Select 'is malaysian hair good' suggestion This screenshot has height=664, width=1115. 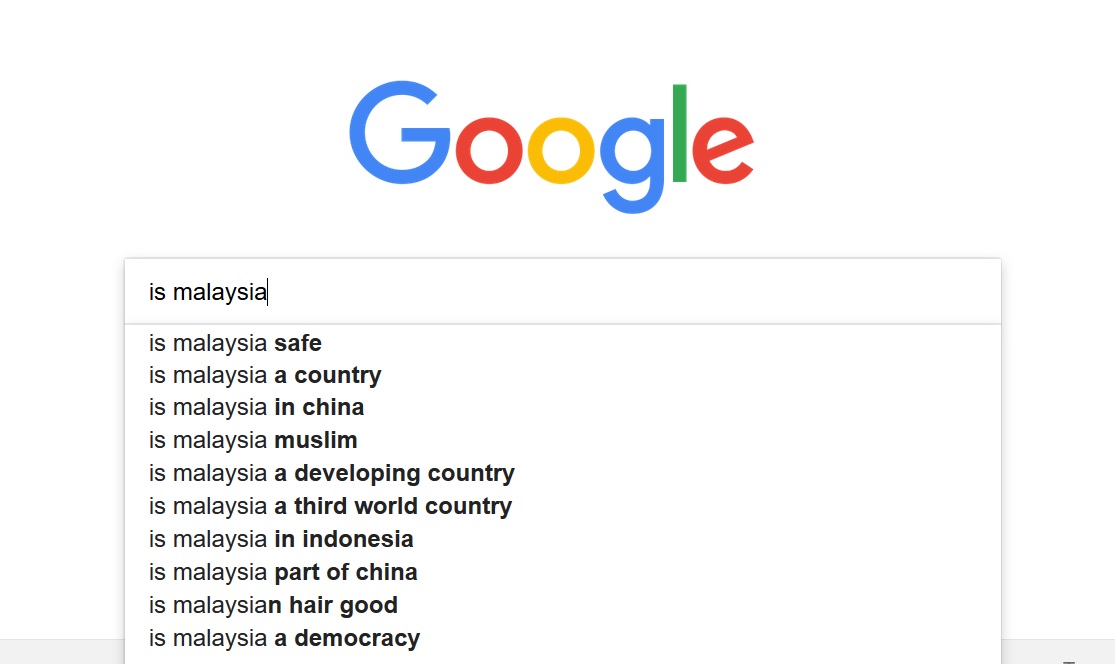pos(562,605)
